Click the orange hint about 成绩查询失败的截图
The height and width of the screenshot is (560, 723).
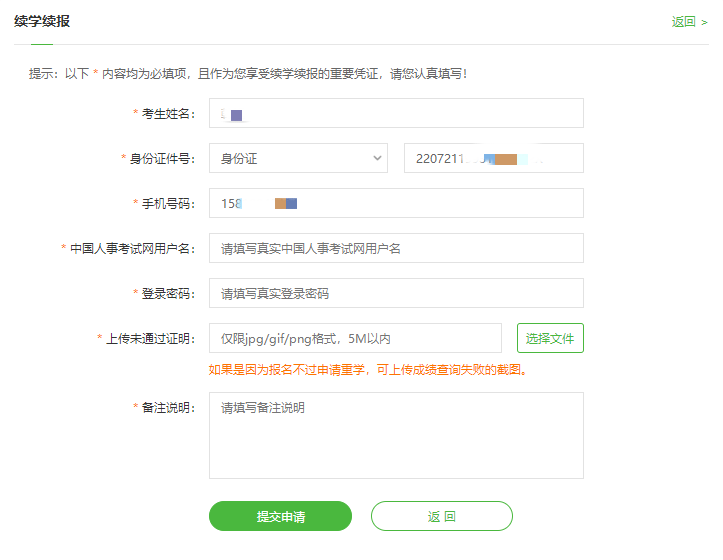pyautogui.click(x=367, y=370)
